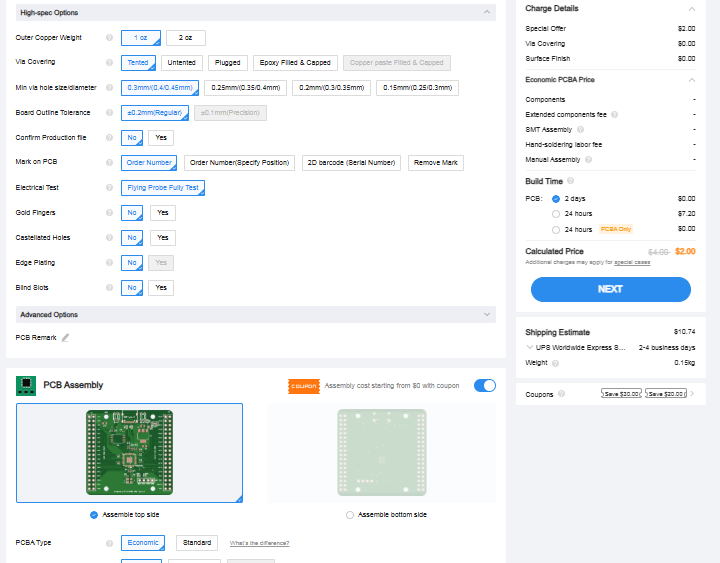Click the help icon beside Via Covering
Screen dimensions: 720x563
coord(109,62)
